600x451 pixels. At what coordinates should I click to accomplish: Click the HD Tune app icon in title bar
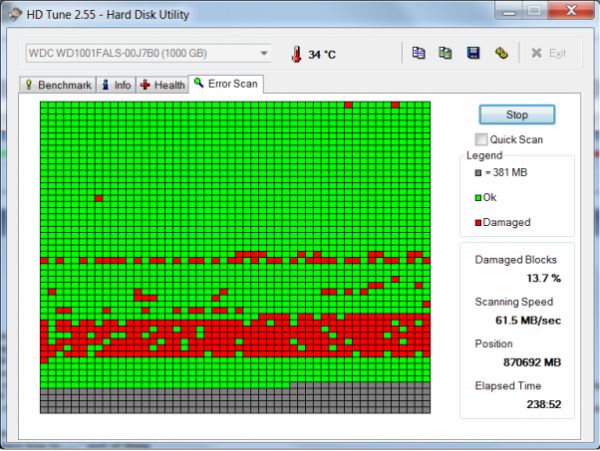pyautogui.click(x=15, y=14)
